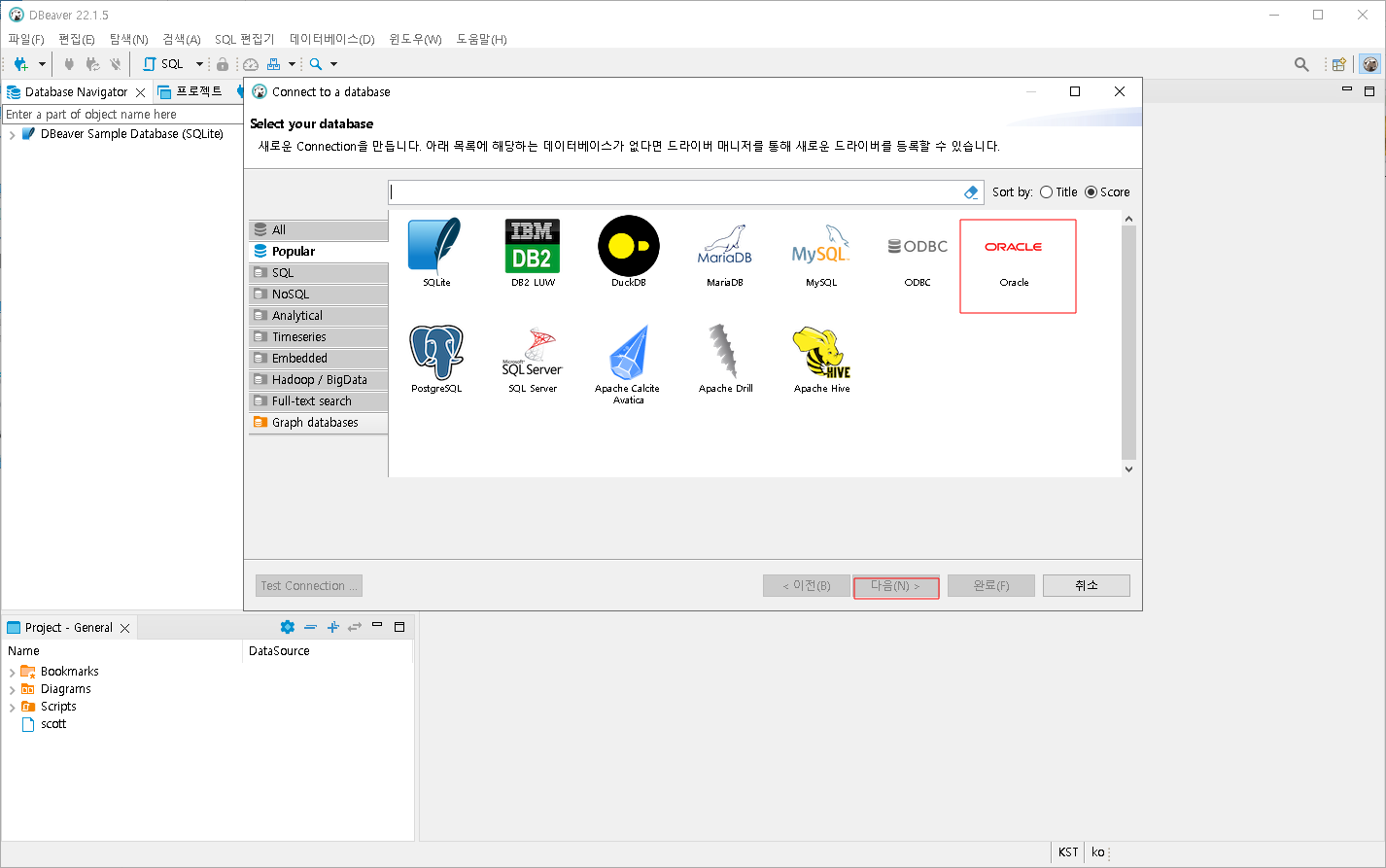This screenshot has width=1386, height=868.
Task: Collapse all in Project panel
Action: 310,627
